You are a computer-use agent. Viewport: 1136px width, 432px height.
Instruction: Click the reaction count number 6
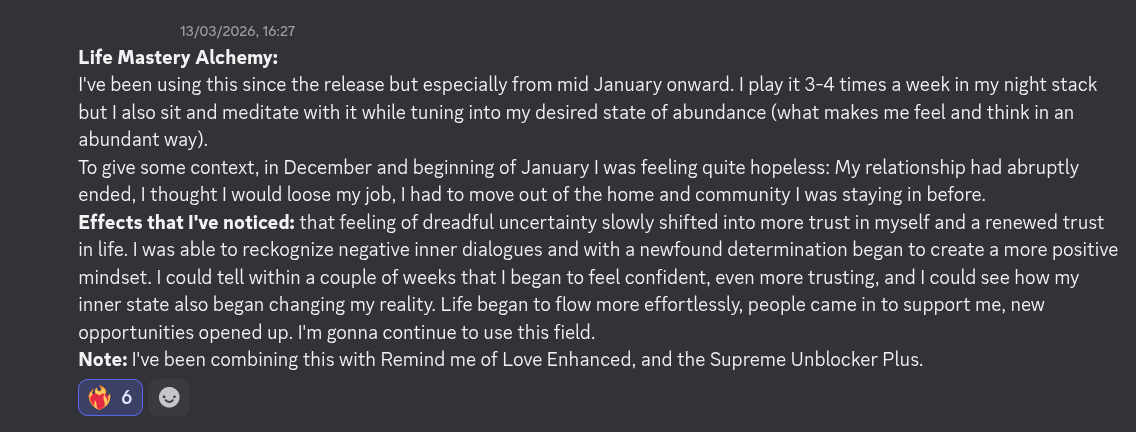[127, 398]
